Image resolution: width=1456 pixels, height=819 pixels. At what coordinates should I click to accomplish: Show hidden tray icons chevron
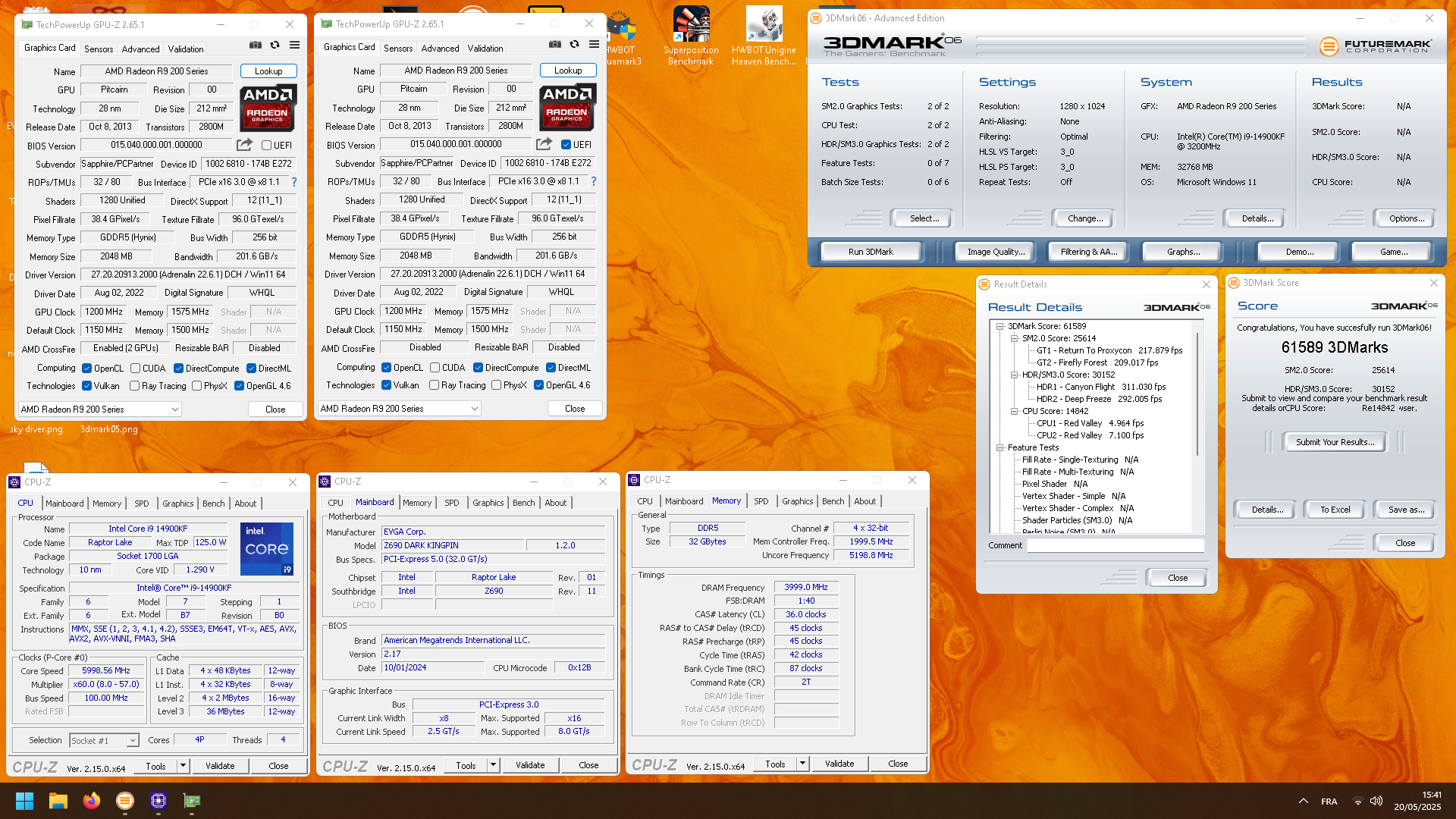1303,801
